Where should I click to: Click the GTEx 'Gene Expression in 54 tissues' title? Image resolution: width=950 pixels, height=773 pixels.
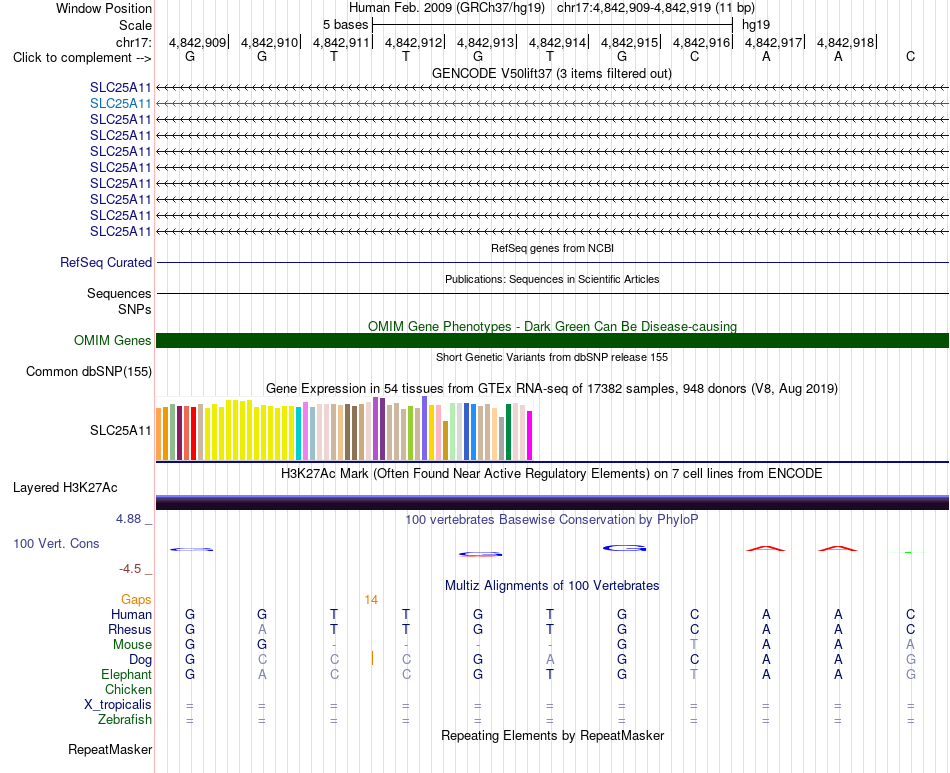point(552,388)
